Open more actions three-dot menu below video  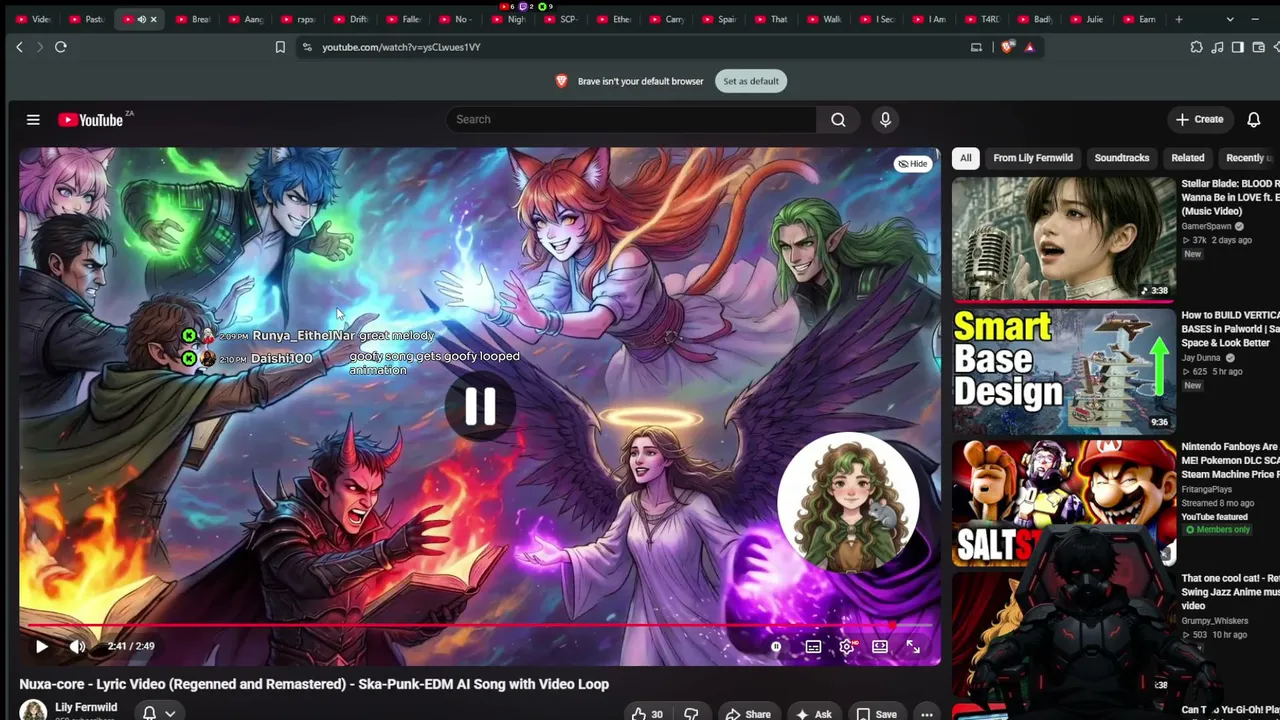(927, 714)
